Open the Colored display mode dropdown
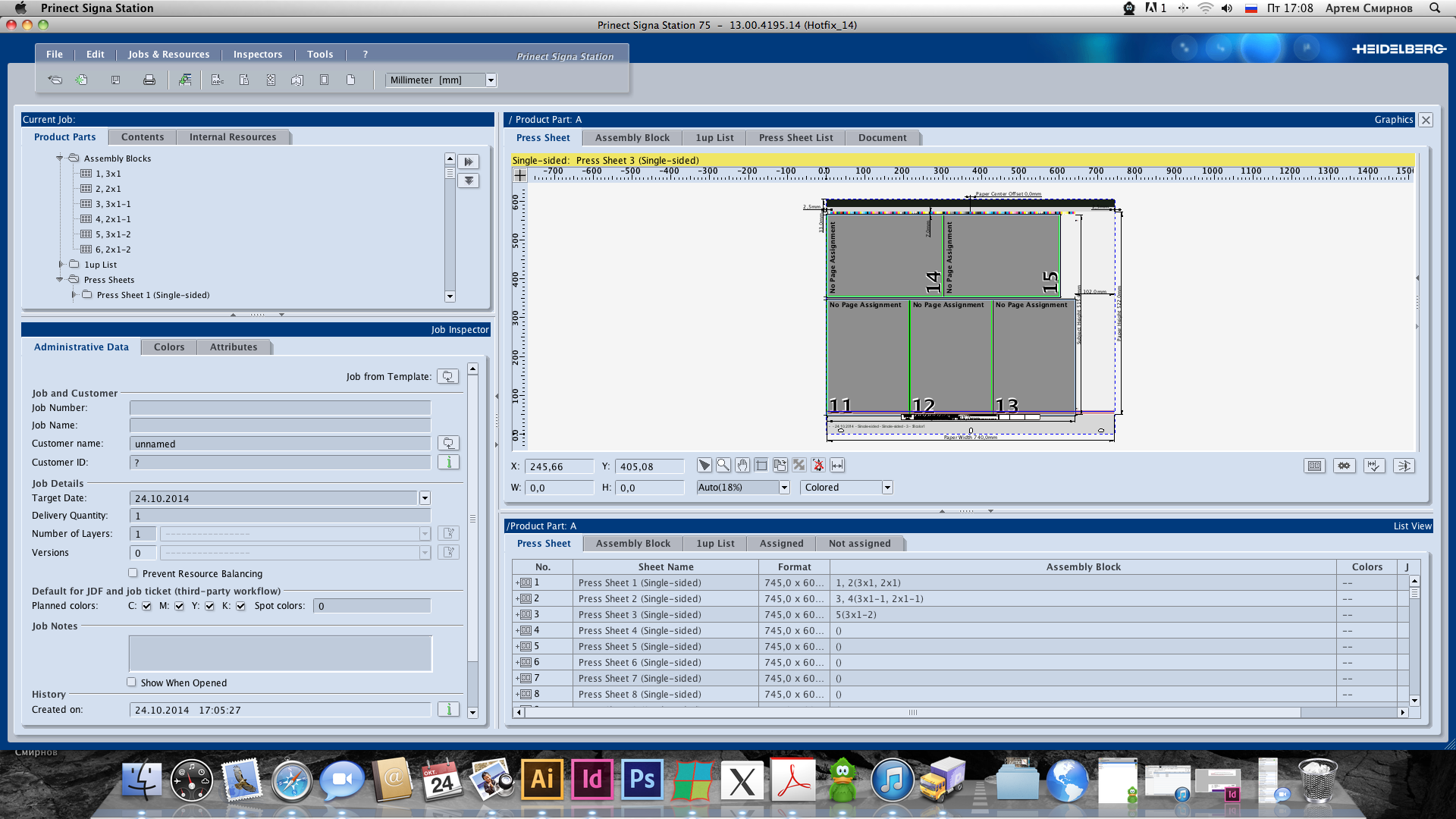 [x=887, y=488]
